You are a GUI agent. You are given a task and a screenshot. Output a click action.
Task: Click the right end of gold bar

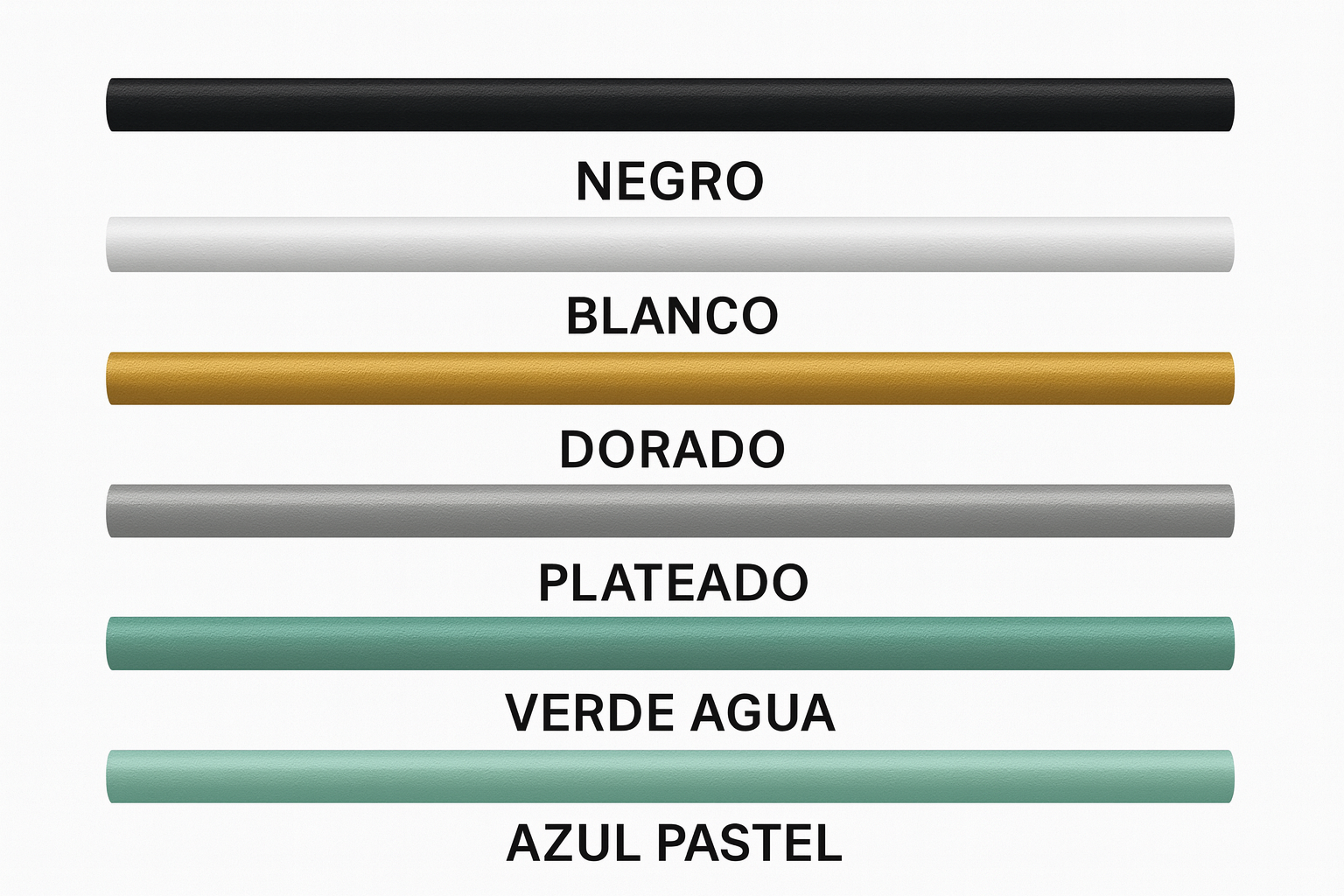point(1224,378)
